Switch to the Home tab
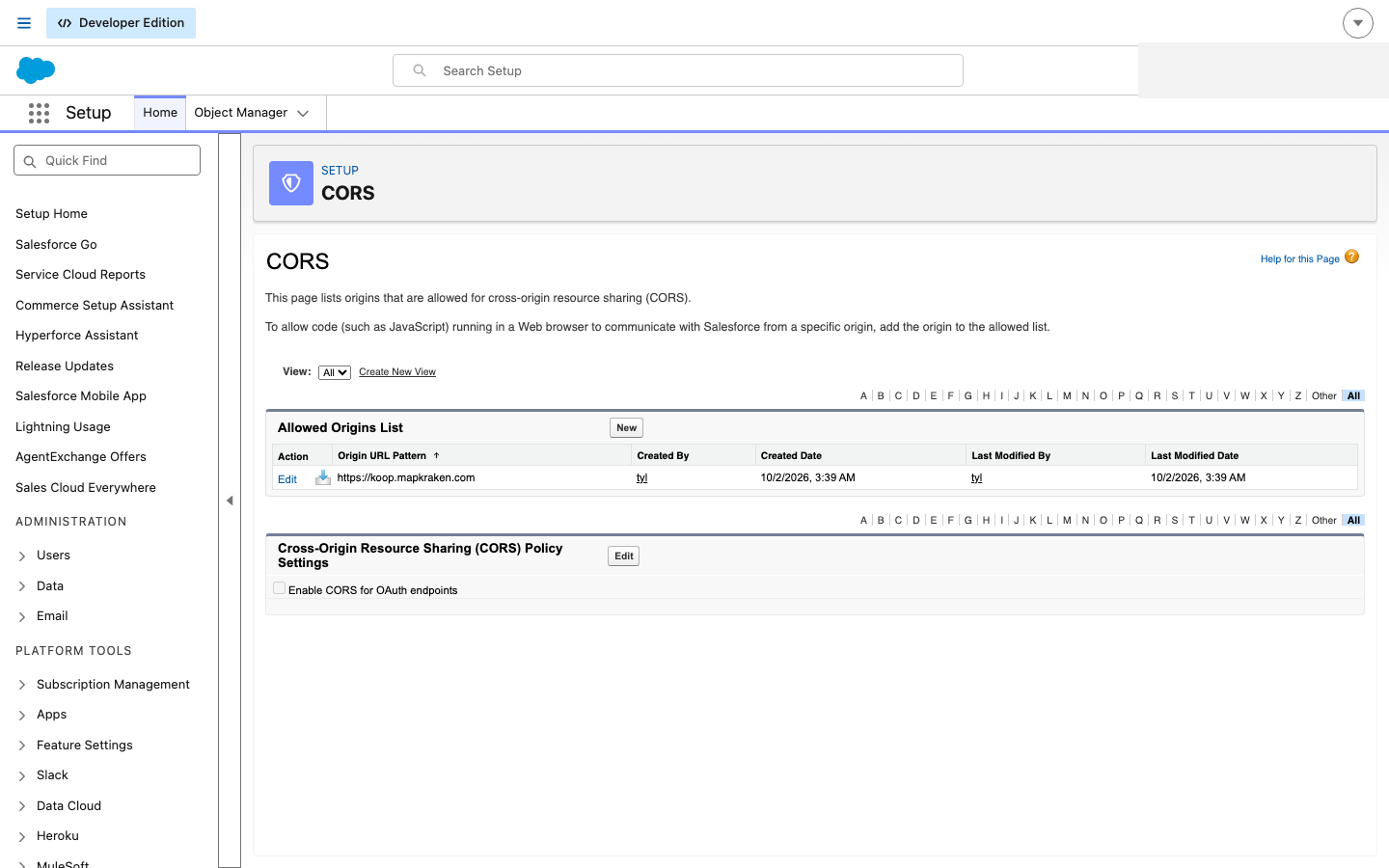 pyautogui.click(x=160, y=113)
